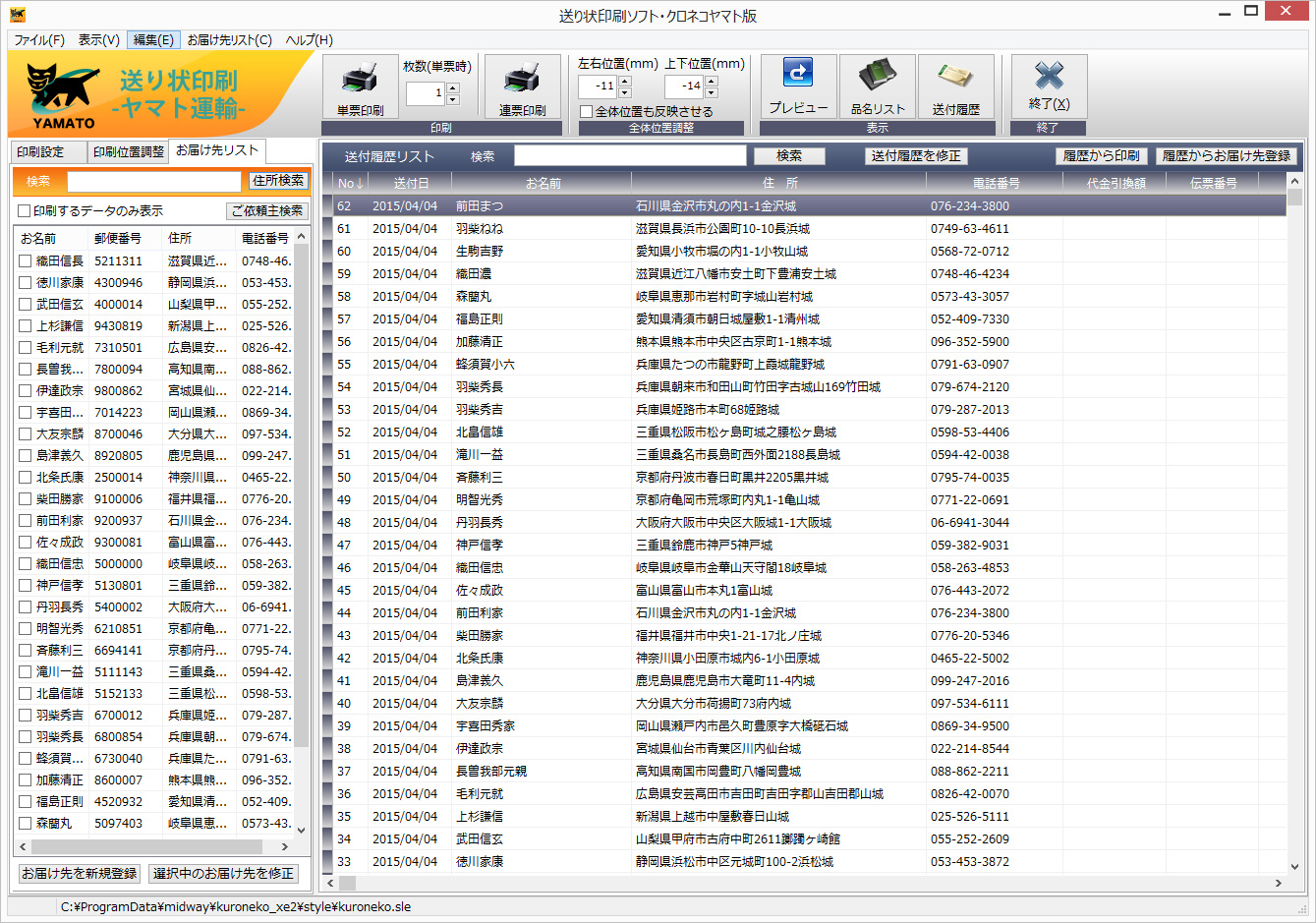Open the 送付履歴 shipping history icon

tap(955, 76)
